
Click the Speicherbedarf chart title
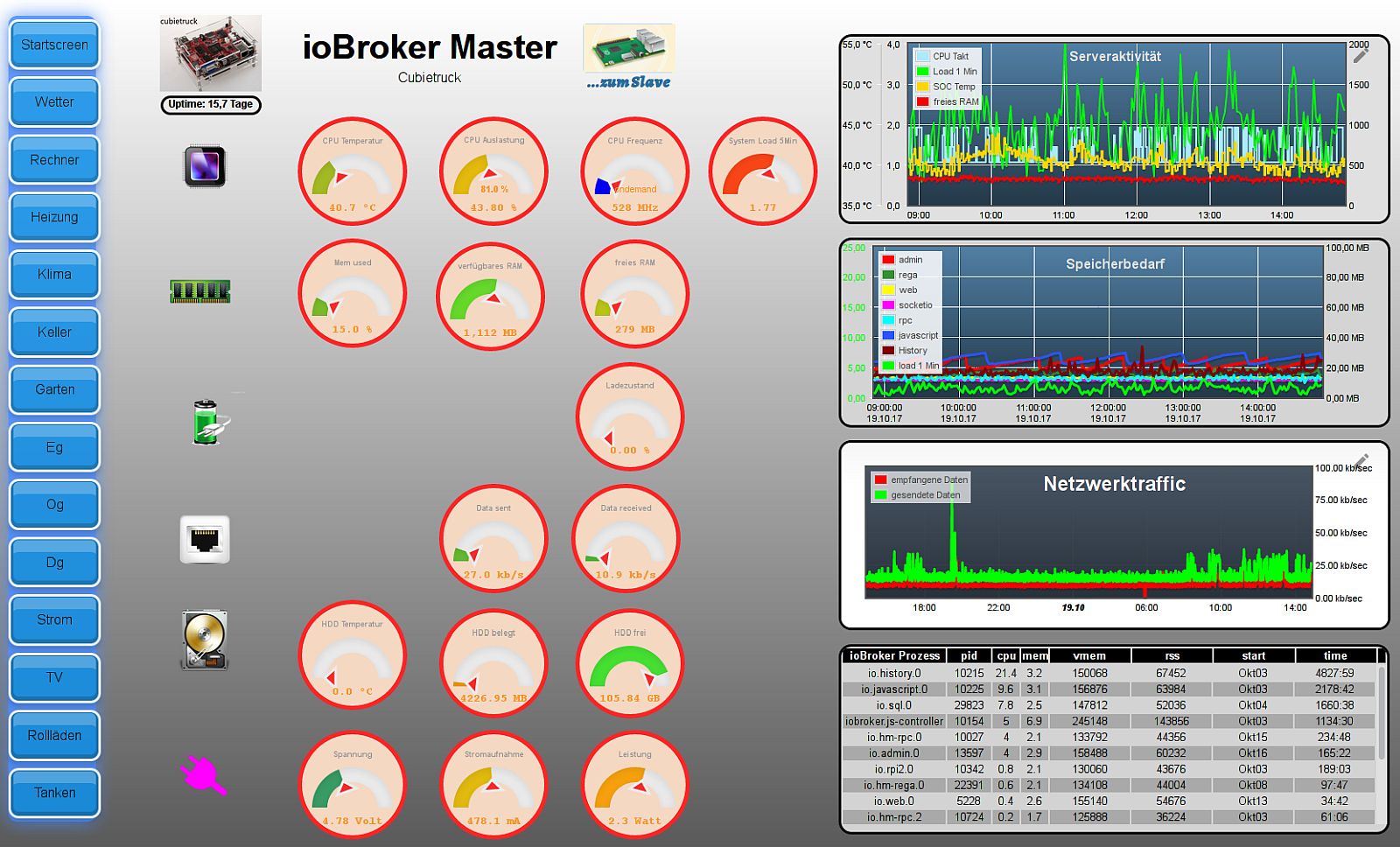[x=1115, y=263]
